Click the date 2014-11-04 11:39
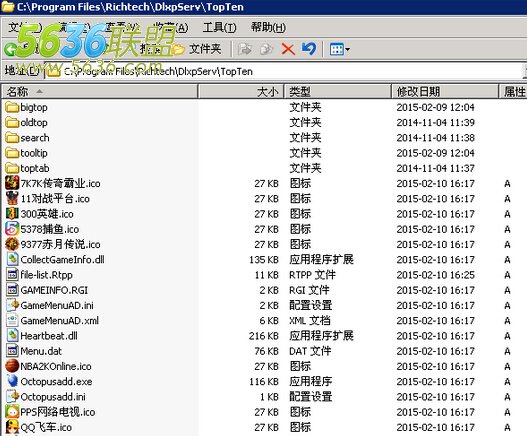The height and width of the screenshot is (436, 527). pos(436,123)
